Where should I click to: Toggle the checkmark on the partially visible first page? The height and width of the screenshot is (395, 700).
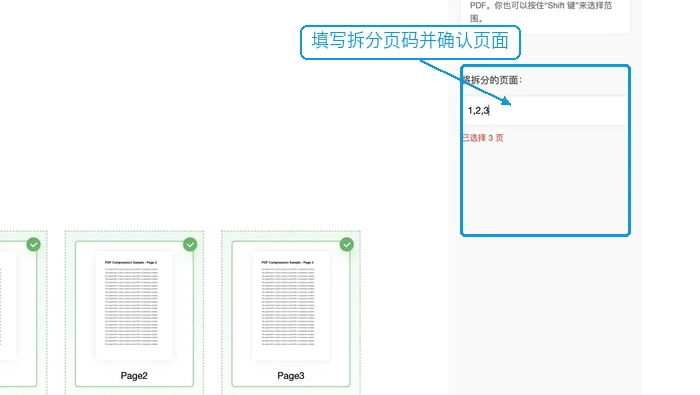(x=33, y=245)
